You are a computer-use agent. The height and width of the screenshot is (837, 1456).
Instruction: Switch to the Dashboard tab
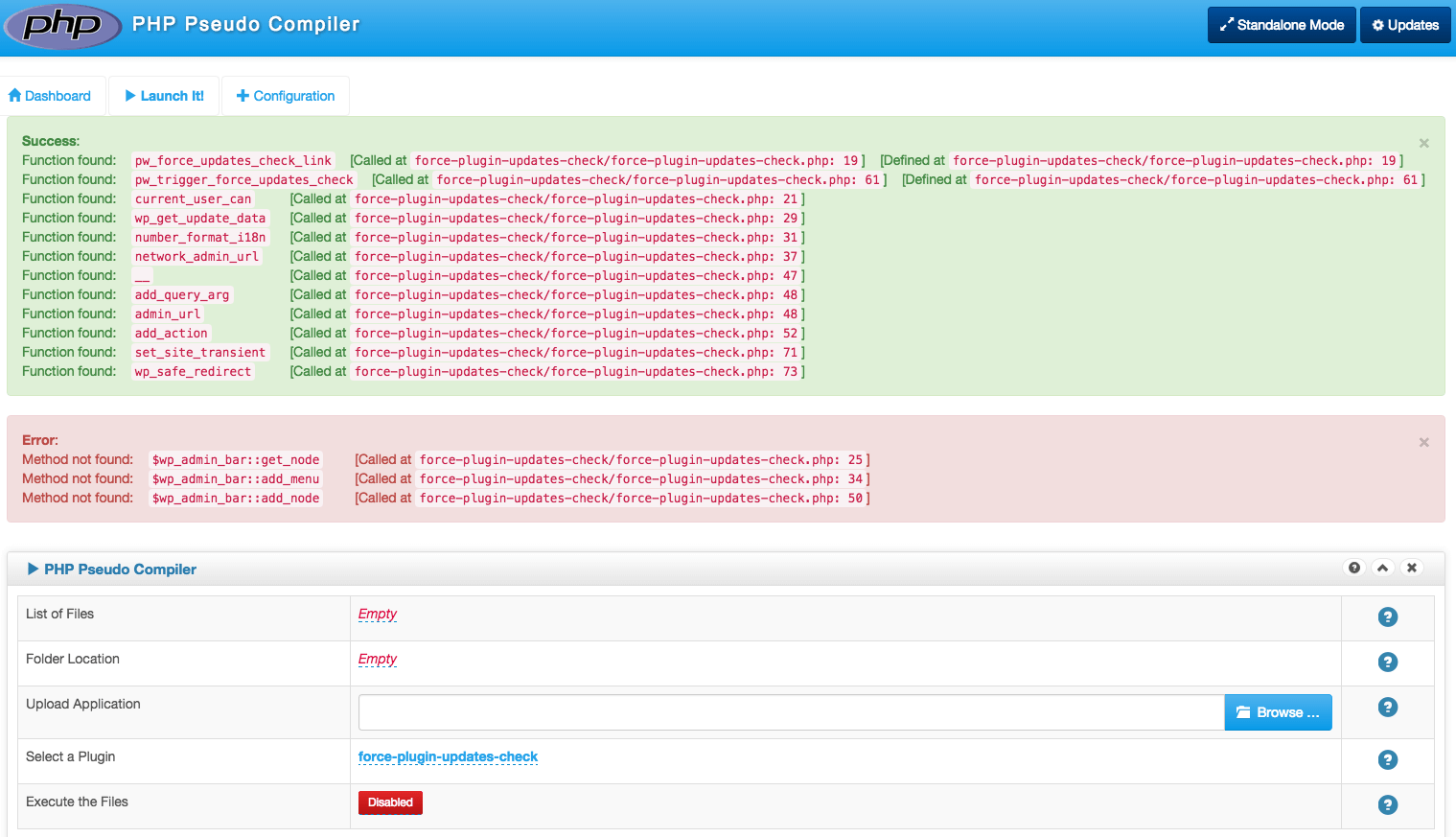[x=50, y=96]
